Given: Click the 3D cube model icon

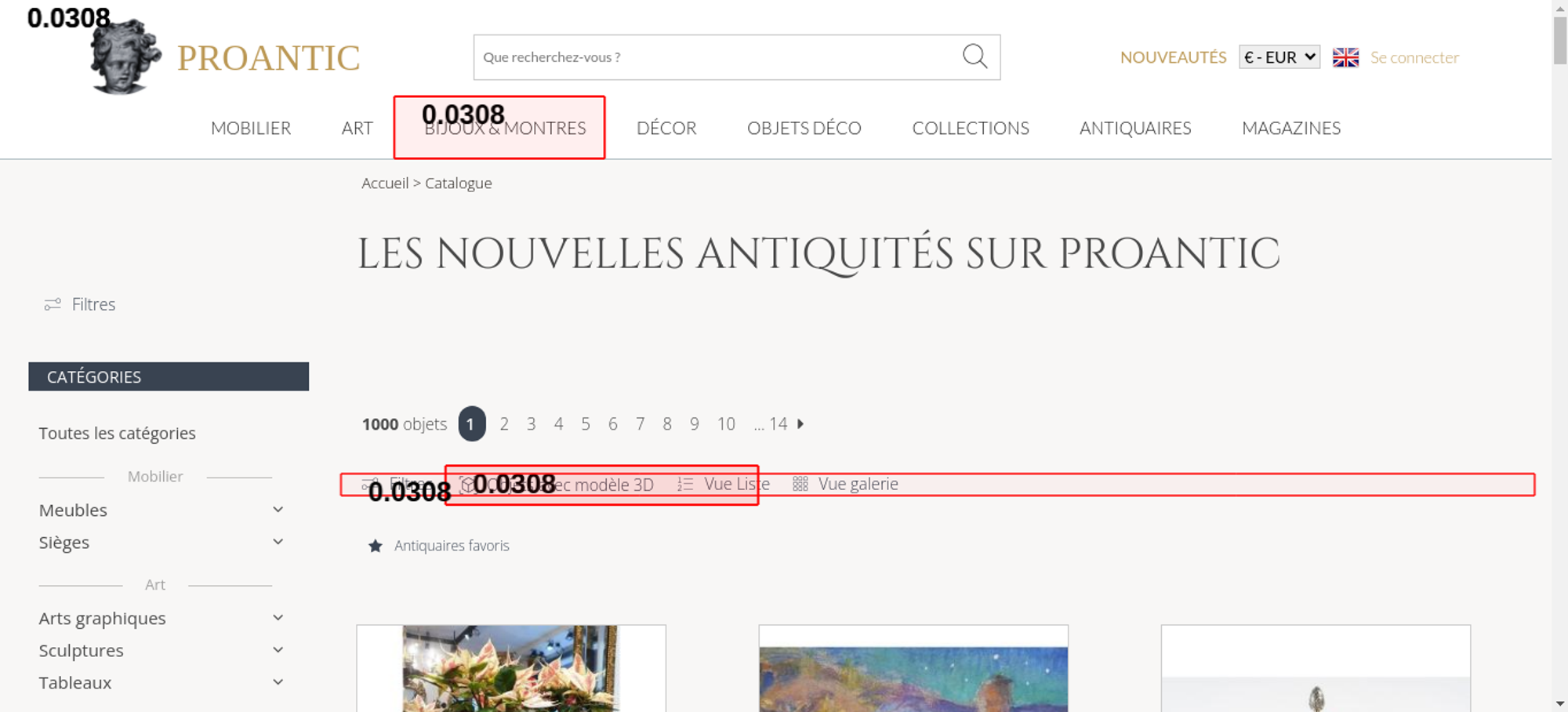Looking at the screenshot, I should coord(467,485).
